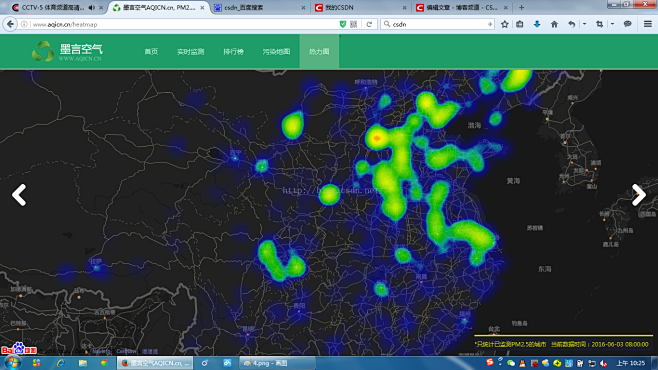
Task: Open the 污染地图 navigation item
Action: (276, 52)
